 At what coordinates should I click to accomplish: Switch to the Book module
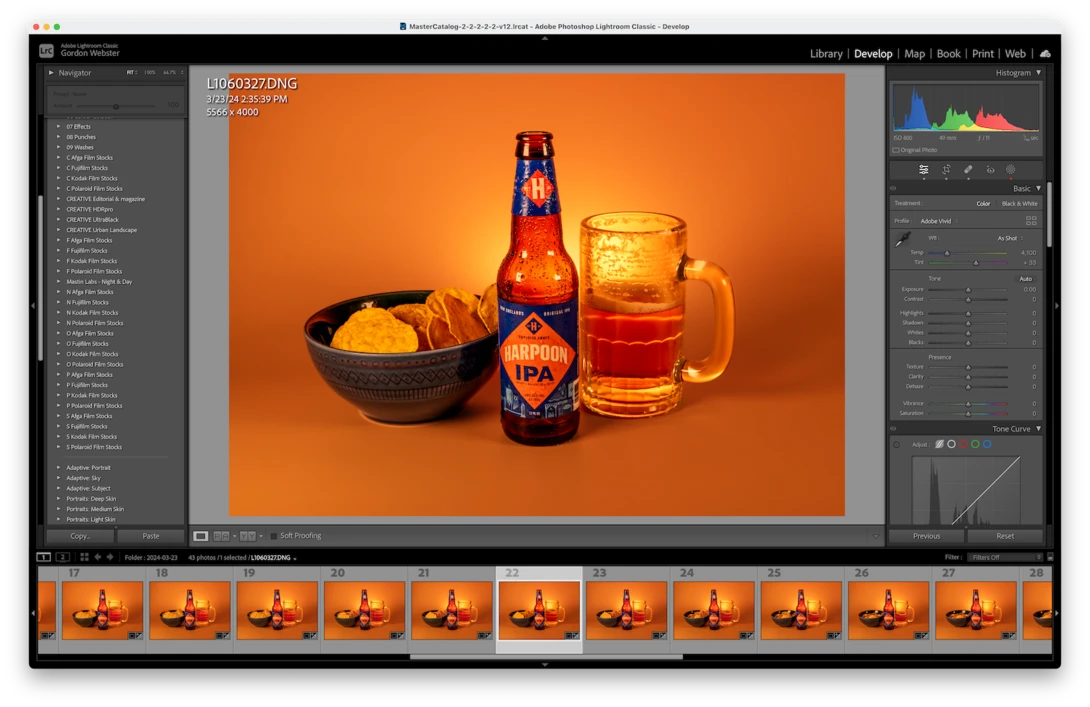pos(948,54)
